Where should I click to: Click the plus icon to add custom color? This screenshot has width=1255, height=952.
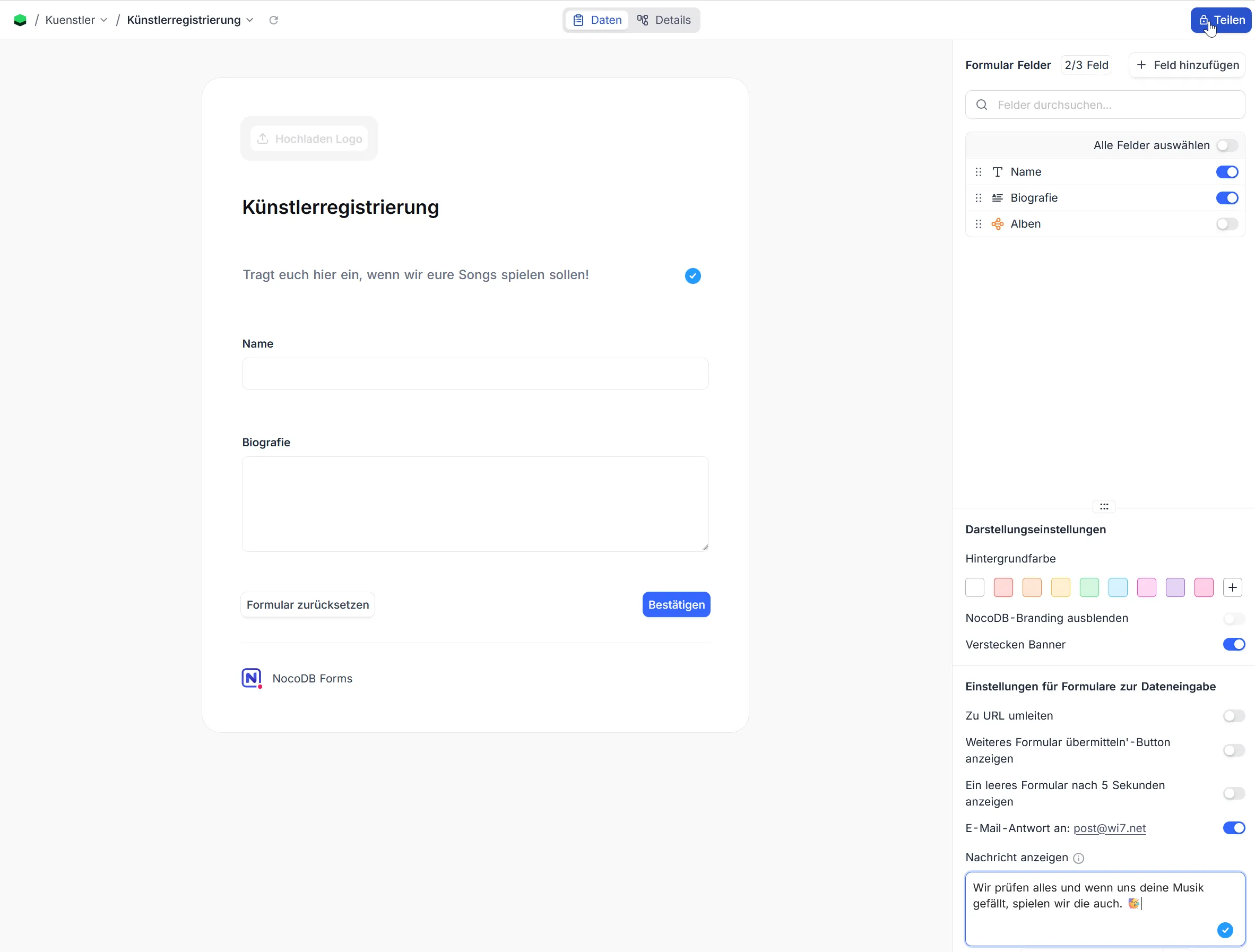pos(1232,588)
